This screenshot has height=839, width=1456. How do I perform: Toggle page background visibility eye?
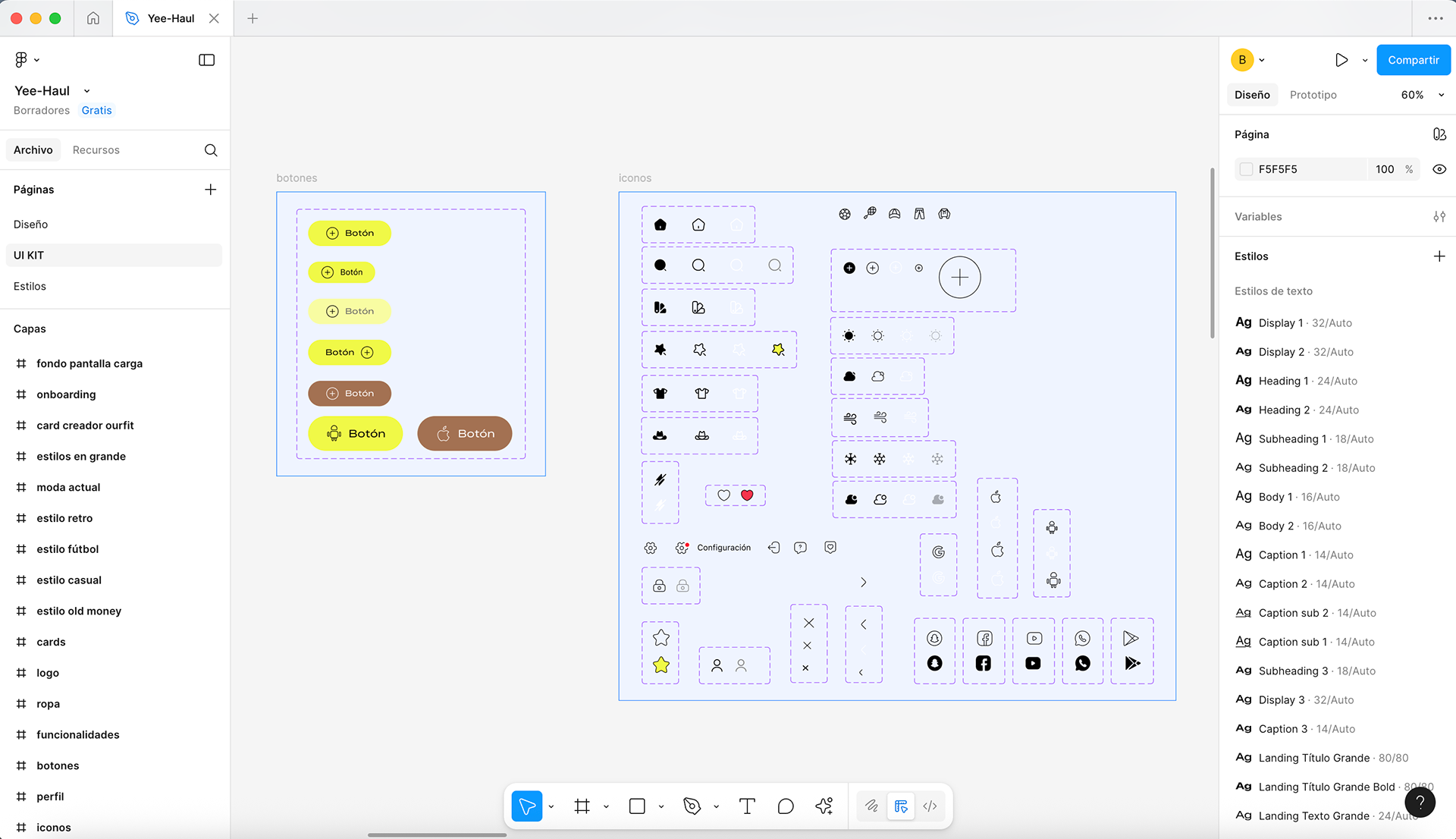tap(1439, 169)
